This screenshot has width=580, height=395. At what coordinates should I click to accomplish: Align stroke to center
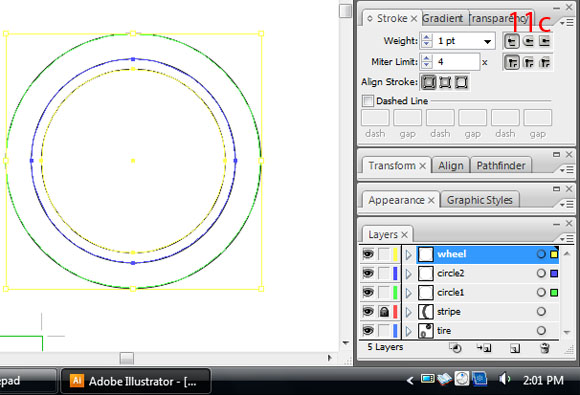tap(428, 82)
